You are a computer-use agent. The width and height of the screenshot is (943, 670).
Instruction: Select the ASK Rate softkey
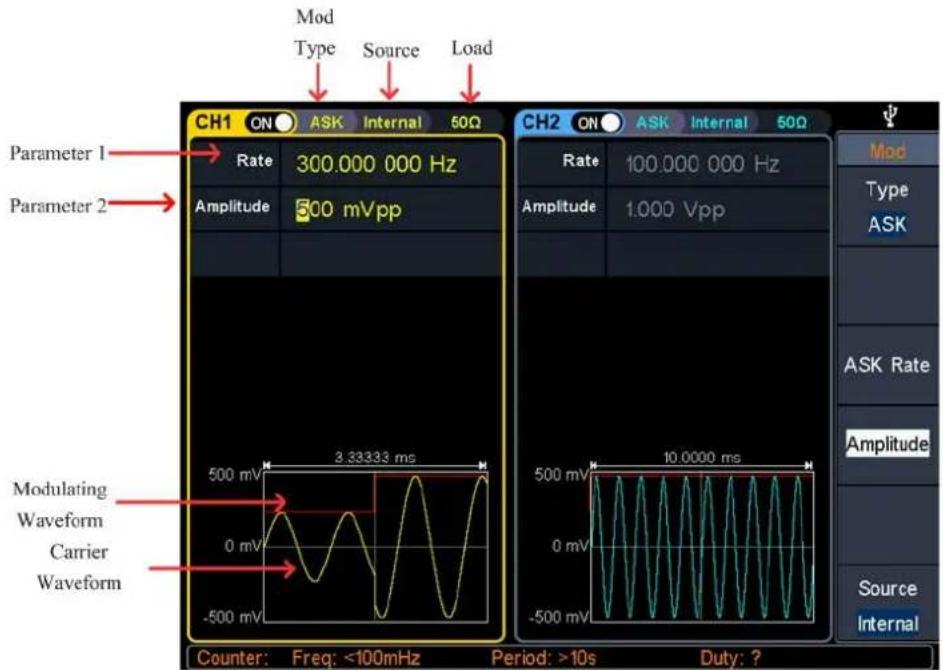[x=887, y=365]
